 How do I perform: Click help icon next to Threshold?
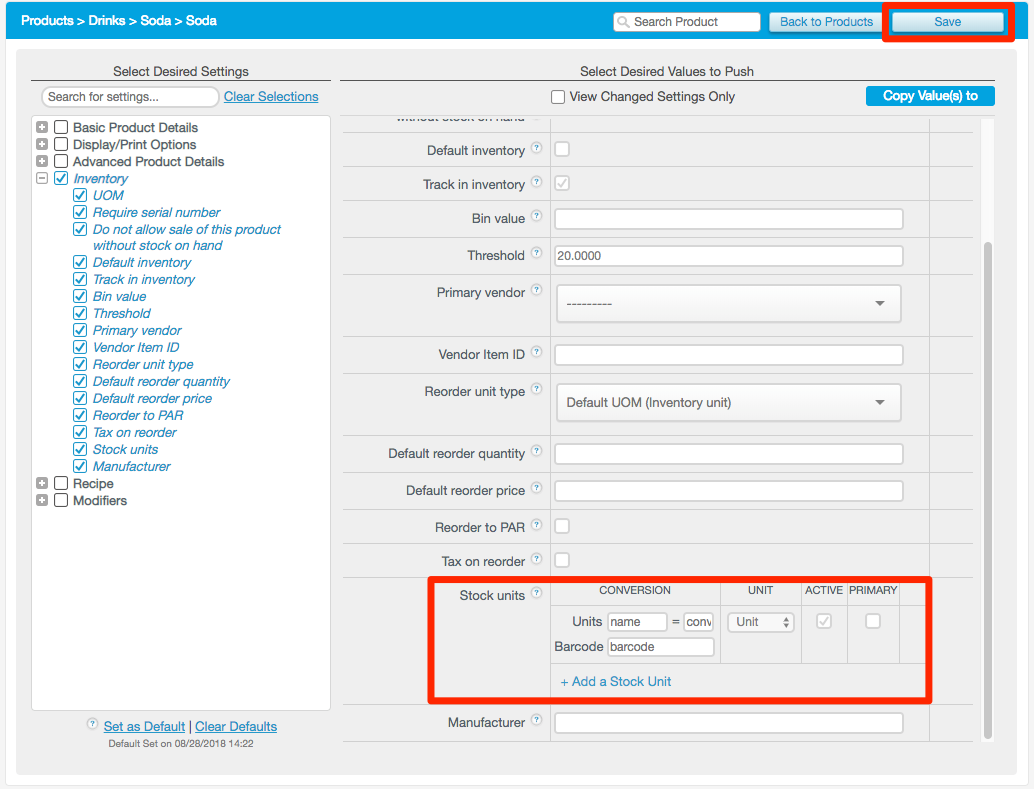(x=537, y=254)
